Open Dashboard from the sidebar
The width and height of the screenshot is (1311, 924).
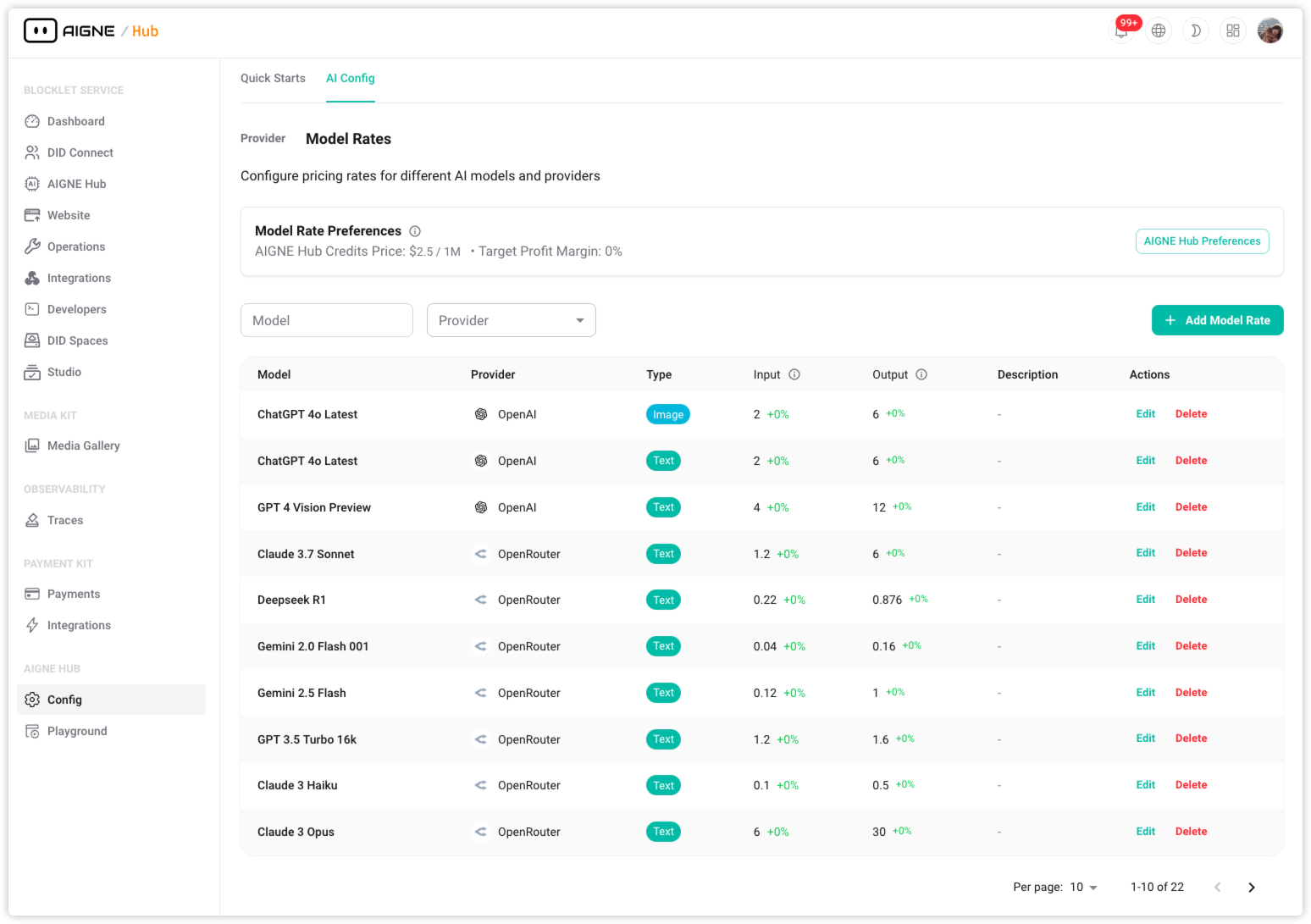(x=75, y=121)
